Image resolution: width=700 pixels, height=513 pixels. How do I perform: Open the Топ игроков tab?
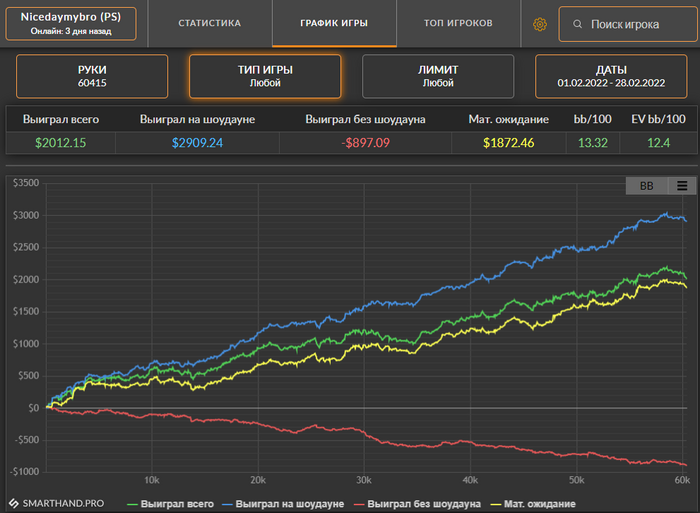(458, 23)
